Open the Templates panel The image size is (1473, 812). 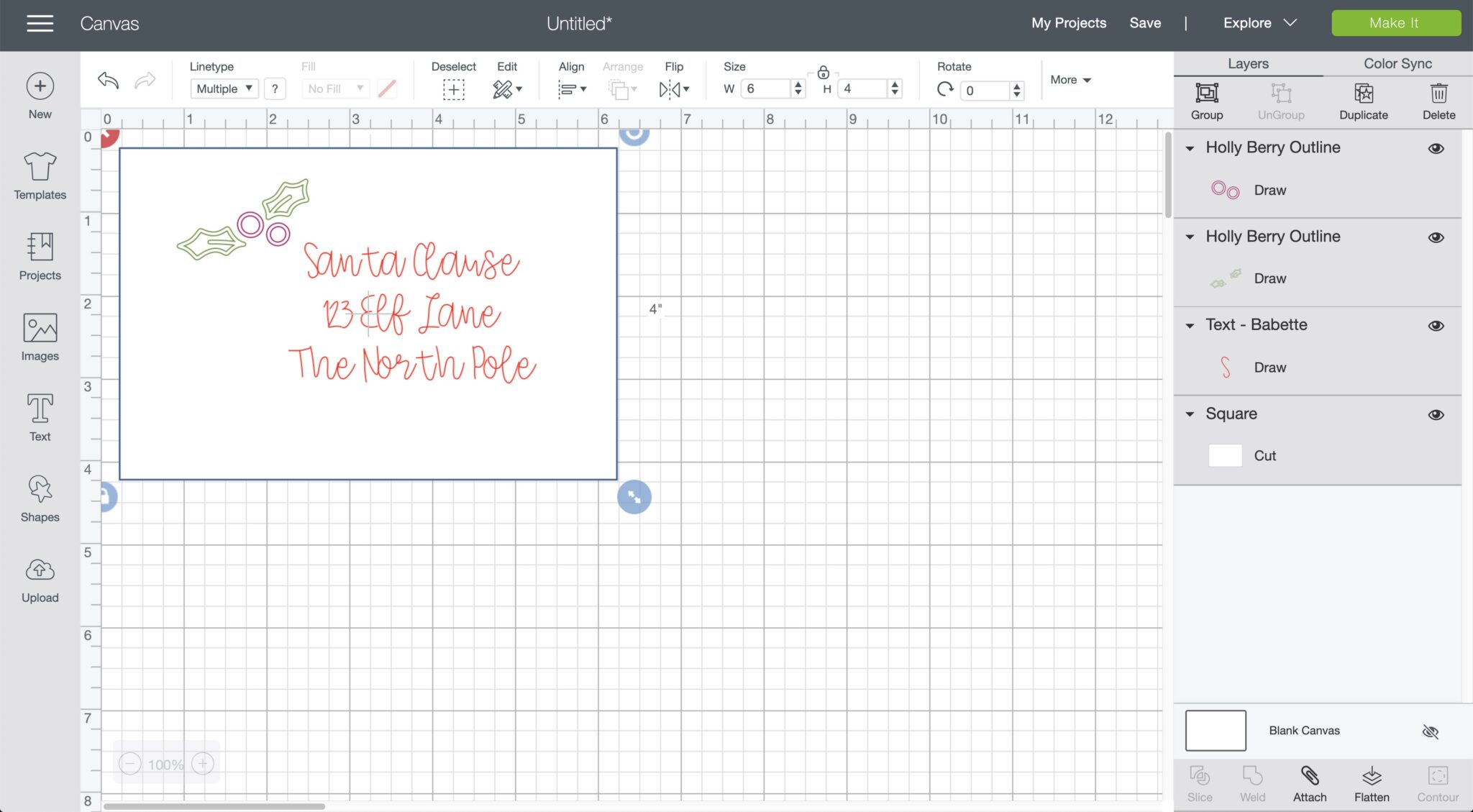point(40,175)
